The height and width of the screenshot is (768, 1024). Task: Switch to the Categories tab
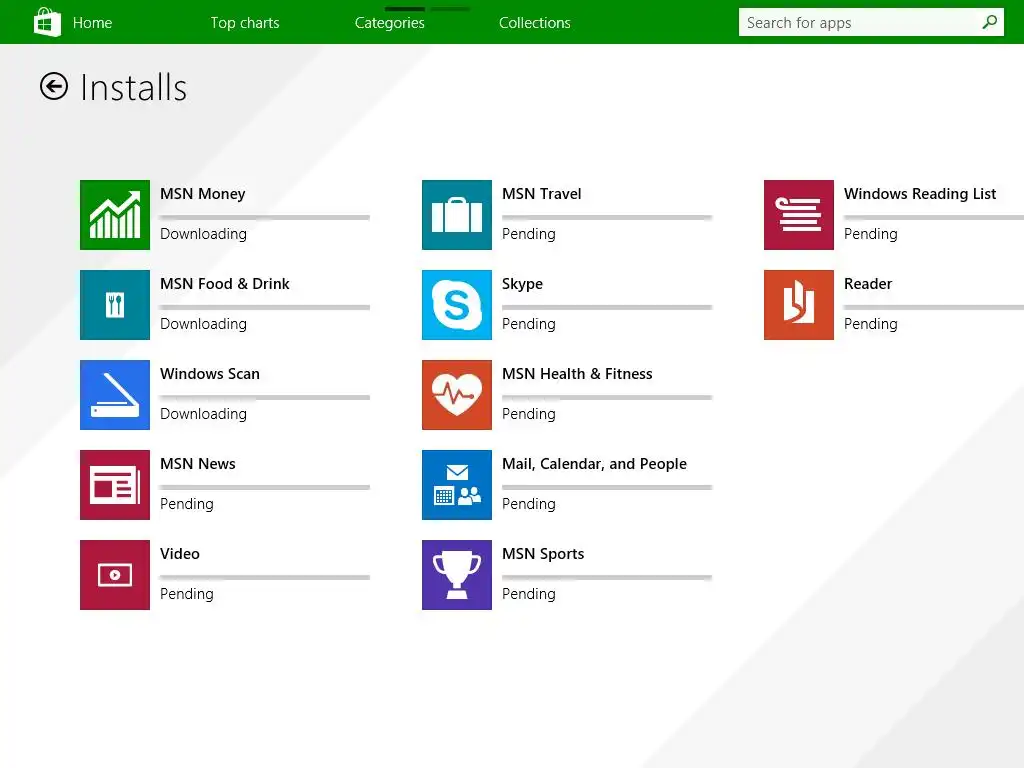(x=390, y=23)
